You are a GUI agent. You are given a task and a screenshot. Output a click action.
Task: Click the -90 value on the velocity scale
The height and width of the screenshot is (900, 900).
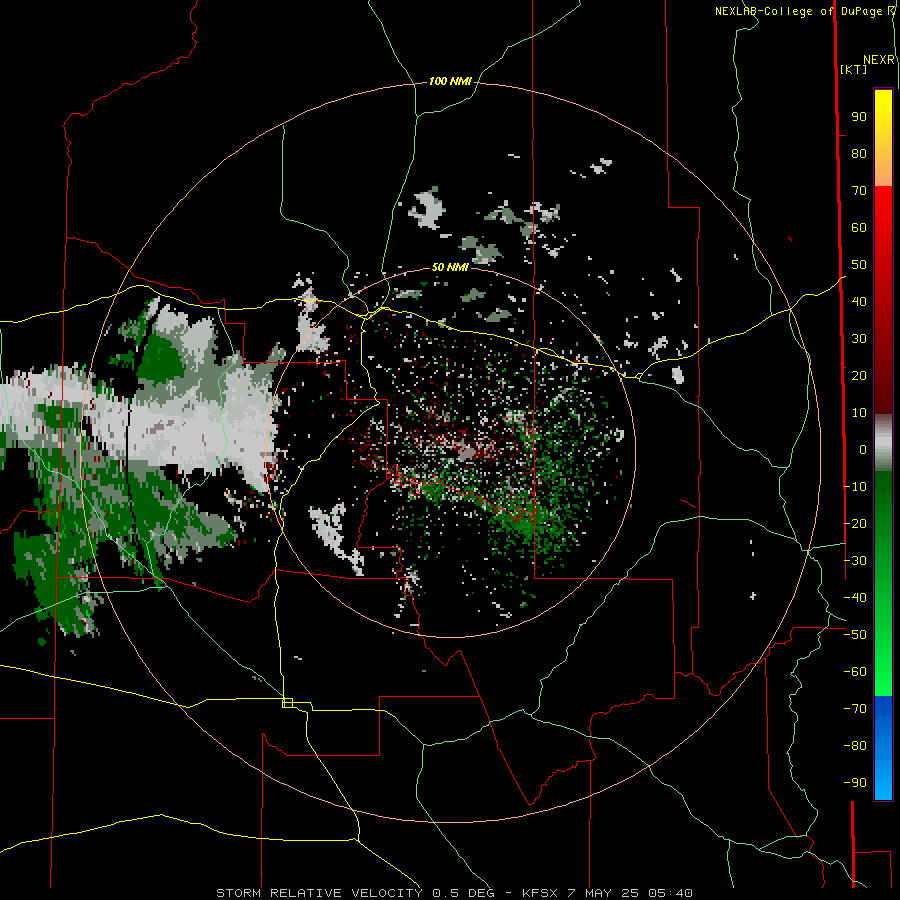click(x=855, y=783)
